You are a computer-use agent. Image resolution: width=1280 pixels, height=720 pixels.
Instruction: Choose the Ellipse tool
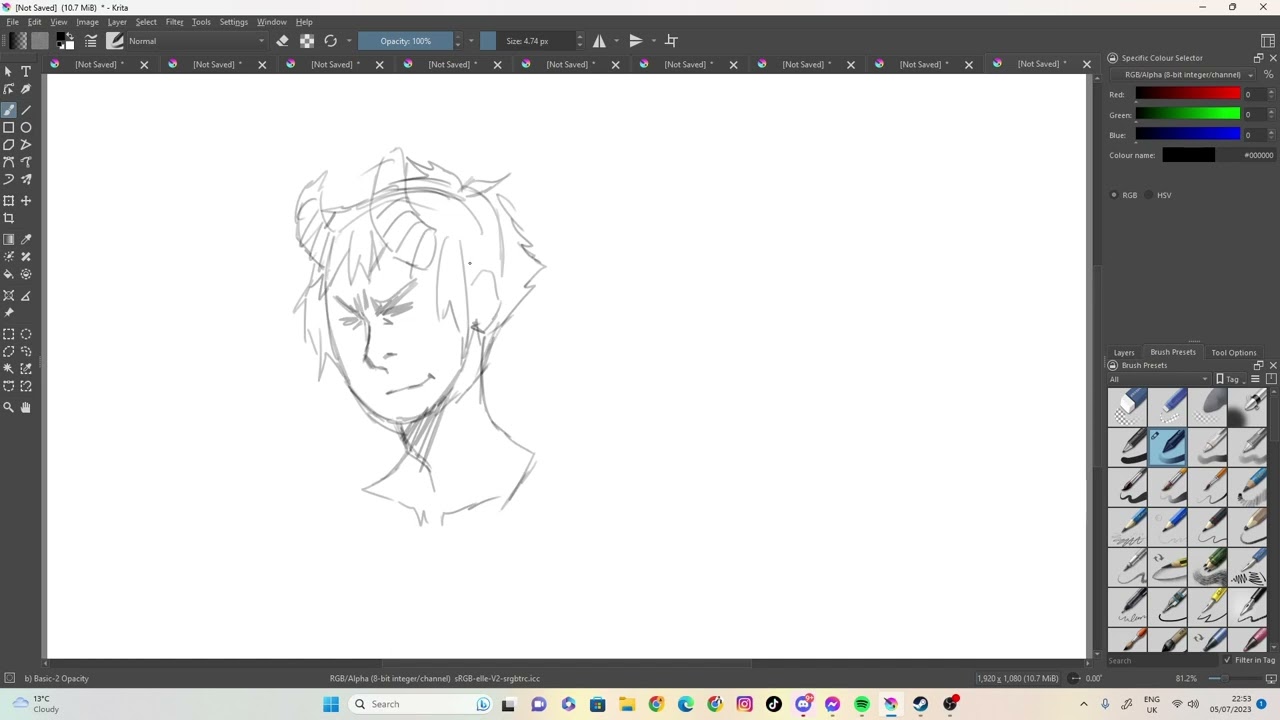pyautogui.click(x=26, y=128)
